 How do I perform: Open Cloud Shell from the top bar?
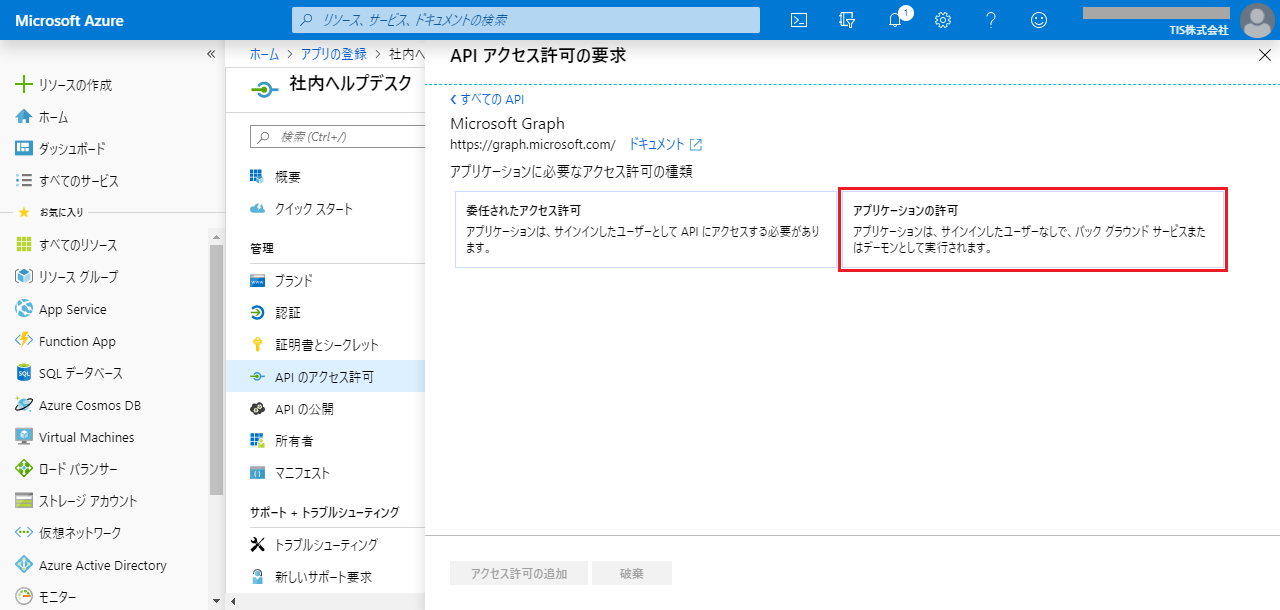[799, 20]
